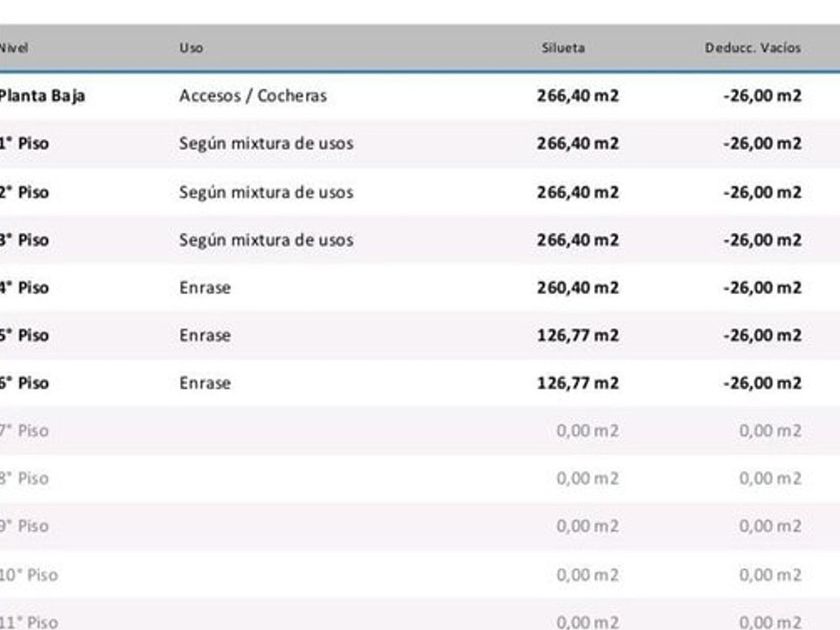Select the Accesos / Cocheras use cell
The width and height of the screenshot is (840, 630).
[x=253, y=96]
